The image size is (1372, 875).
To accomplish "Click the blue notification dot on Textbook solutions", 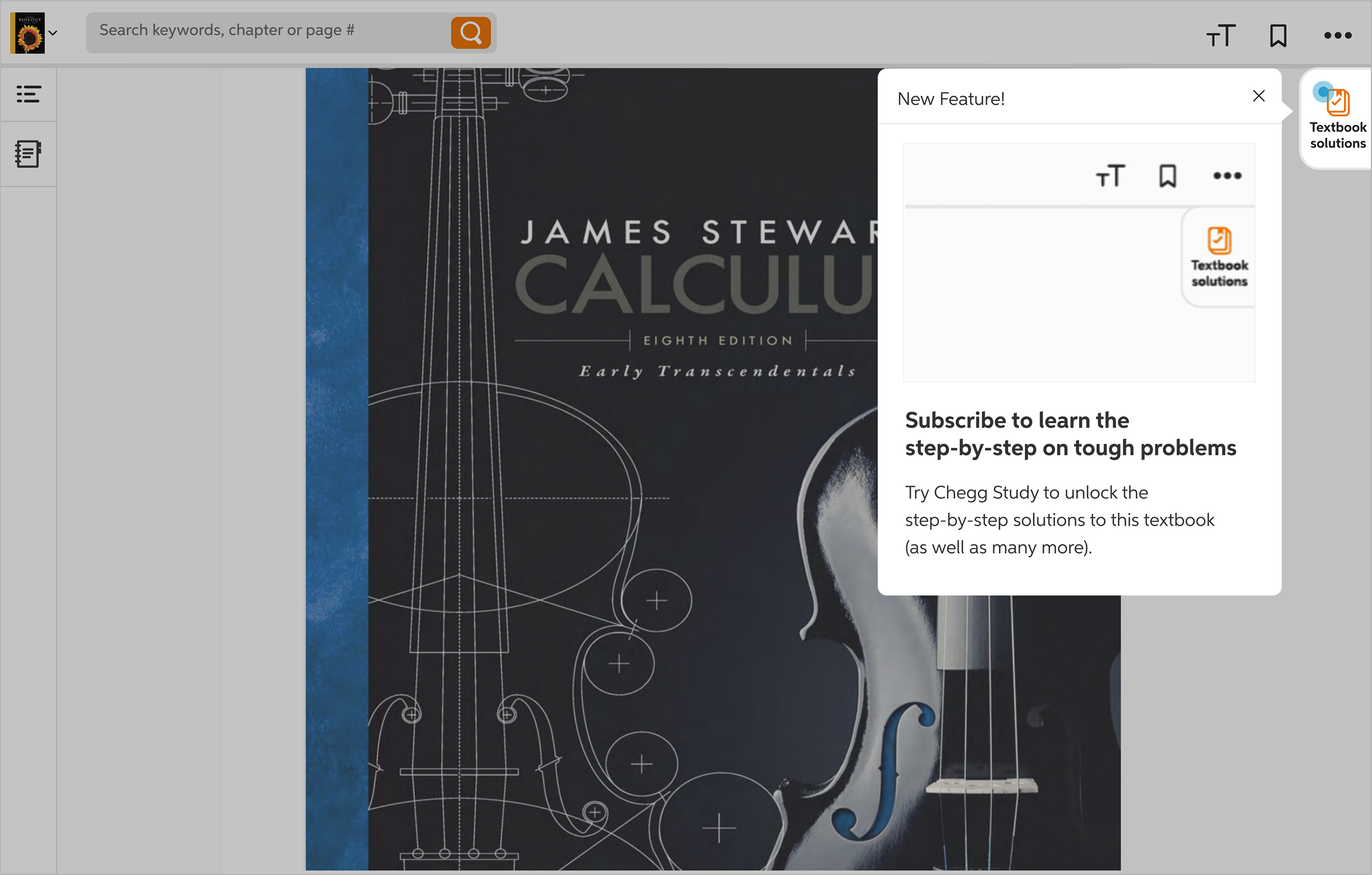I will [x=1323, y=91].
